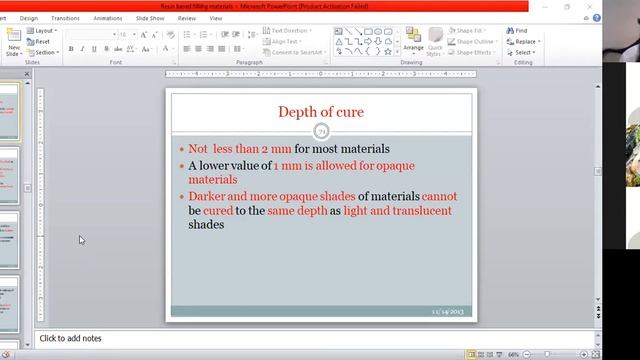640x360 pixels.
Task: Center the paragraph text
Action: click(198, 49)
